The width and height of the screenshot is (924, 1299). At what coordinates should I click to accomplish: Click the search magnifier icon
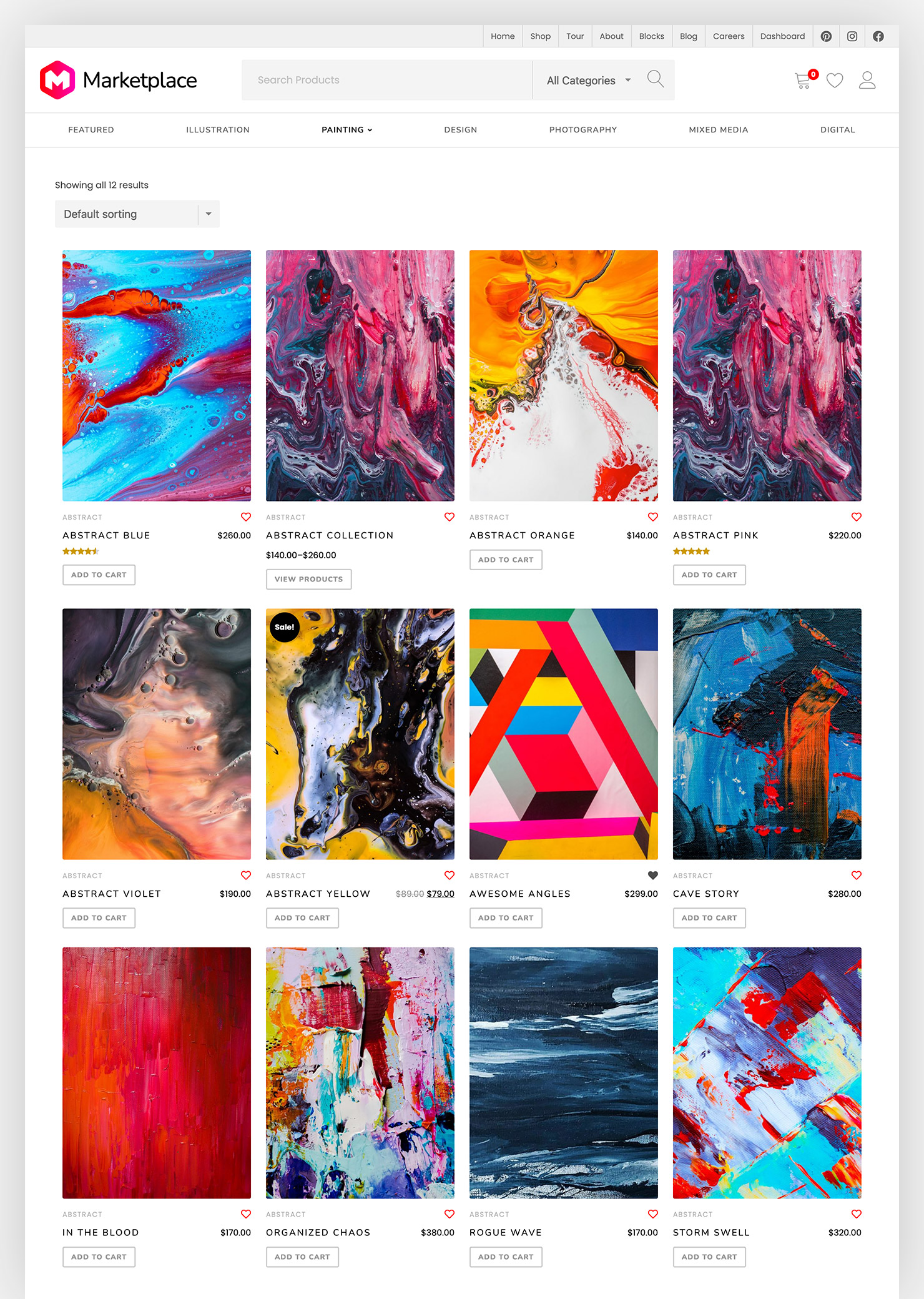coord(656,79)
